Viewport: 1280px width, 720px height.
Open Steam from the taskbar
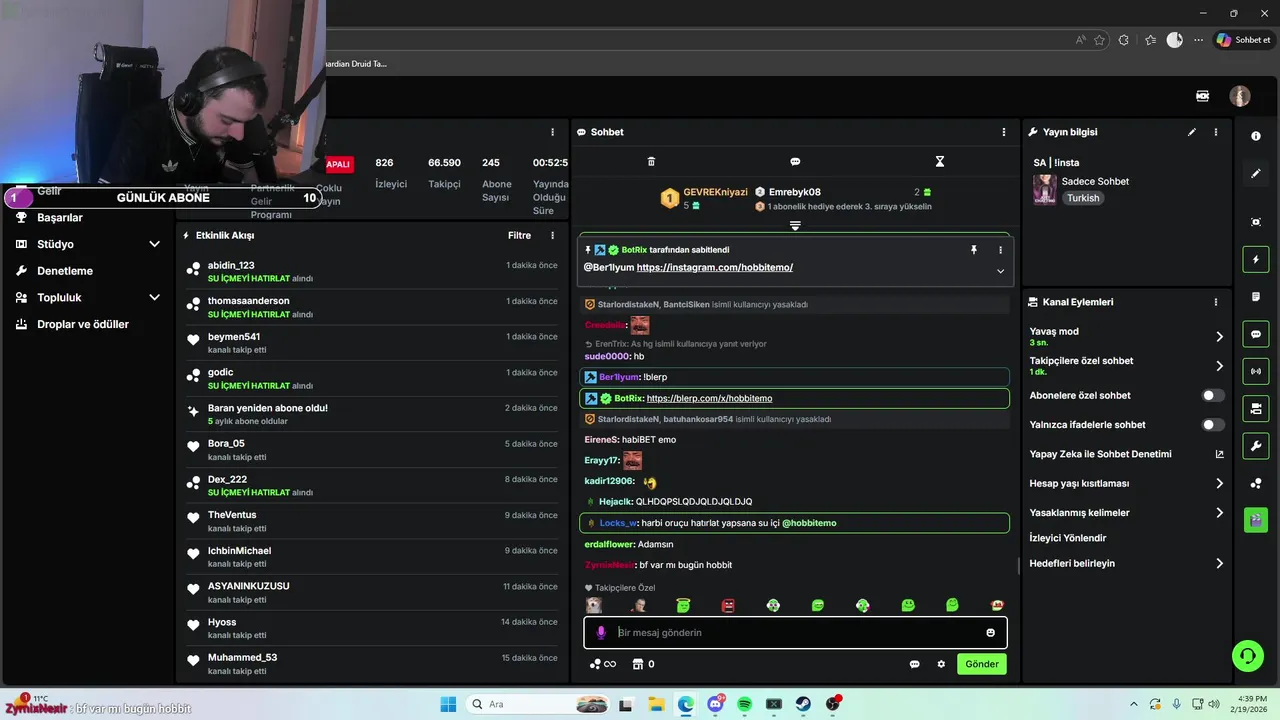point(803,704)
